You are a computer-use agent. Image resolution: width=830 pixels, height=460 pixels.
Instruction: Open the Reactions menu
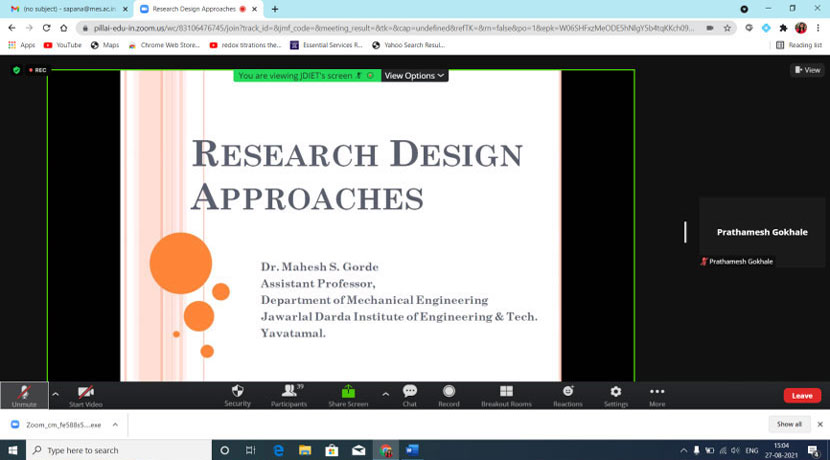[x=568, y=395]
